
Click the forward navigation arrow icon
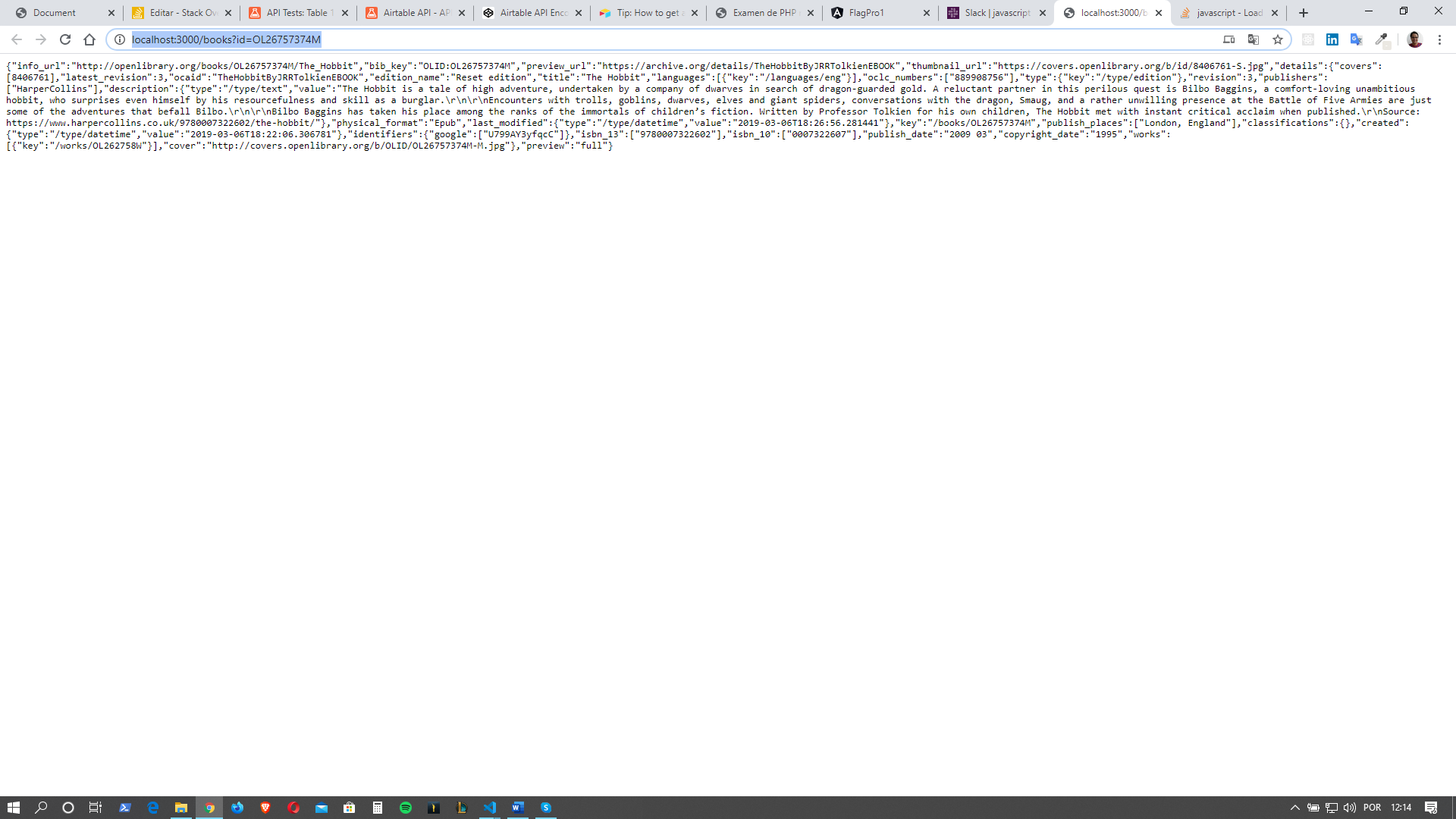[x=40, y=40]
